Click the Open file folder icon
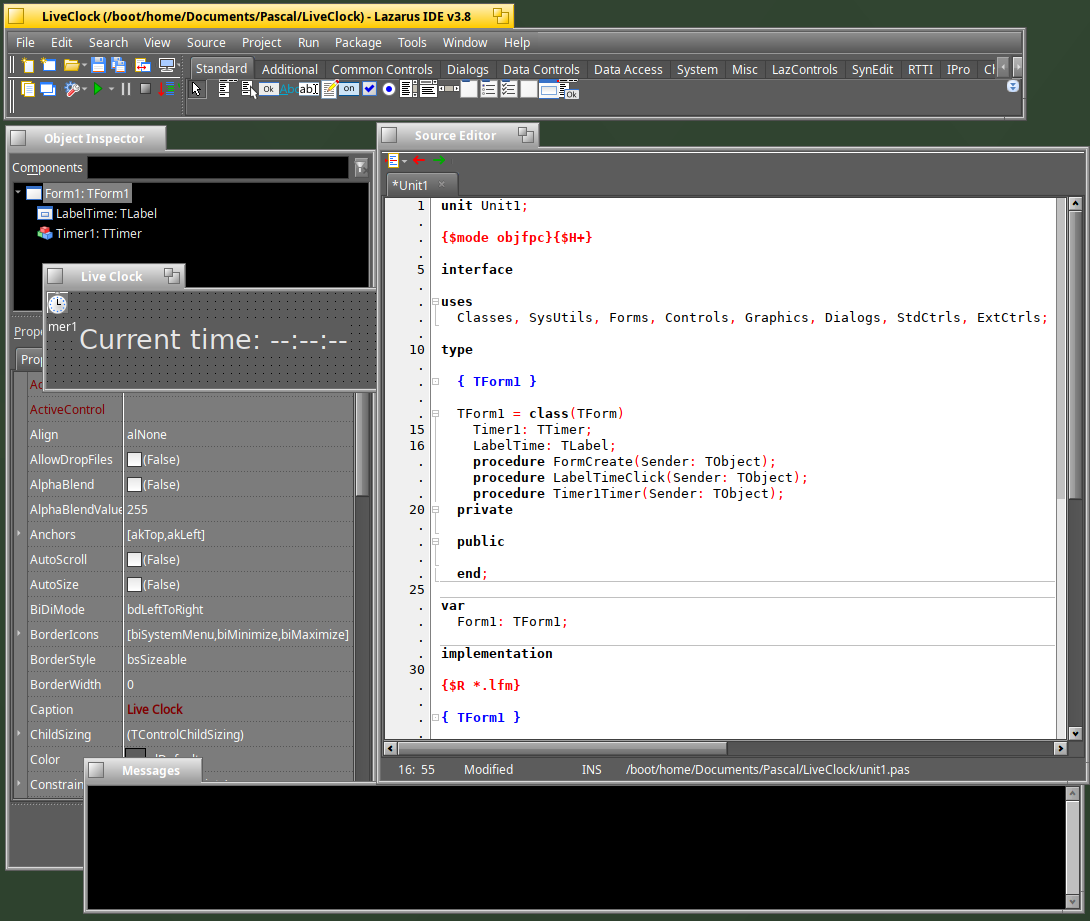The image size is (1090, 921). [x=71, y=66]
